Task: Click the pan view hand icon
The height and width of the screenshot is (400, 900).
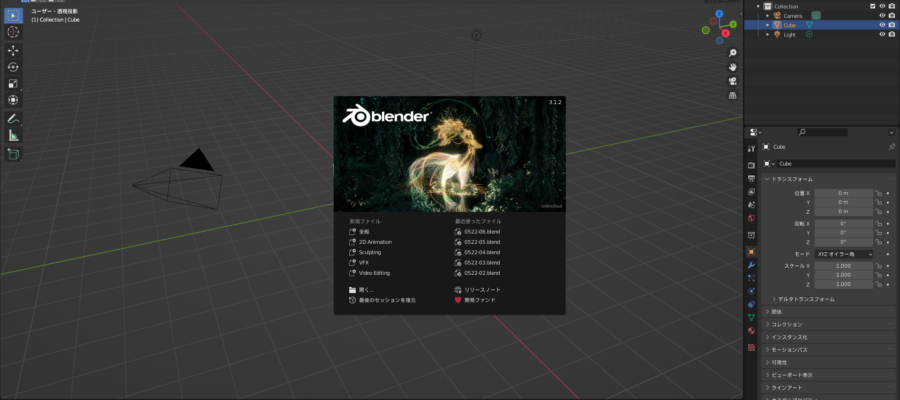Action: tap(732, 67)
